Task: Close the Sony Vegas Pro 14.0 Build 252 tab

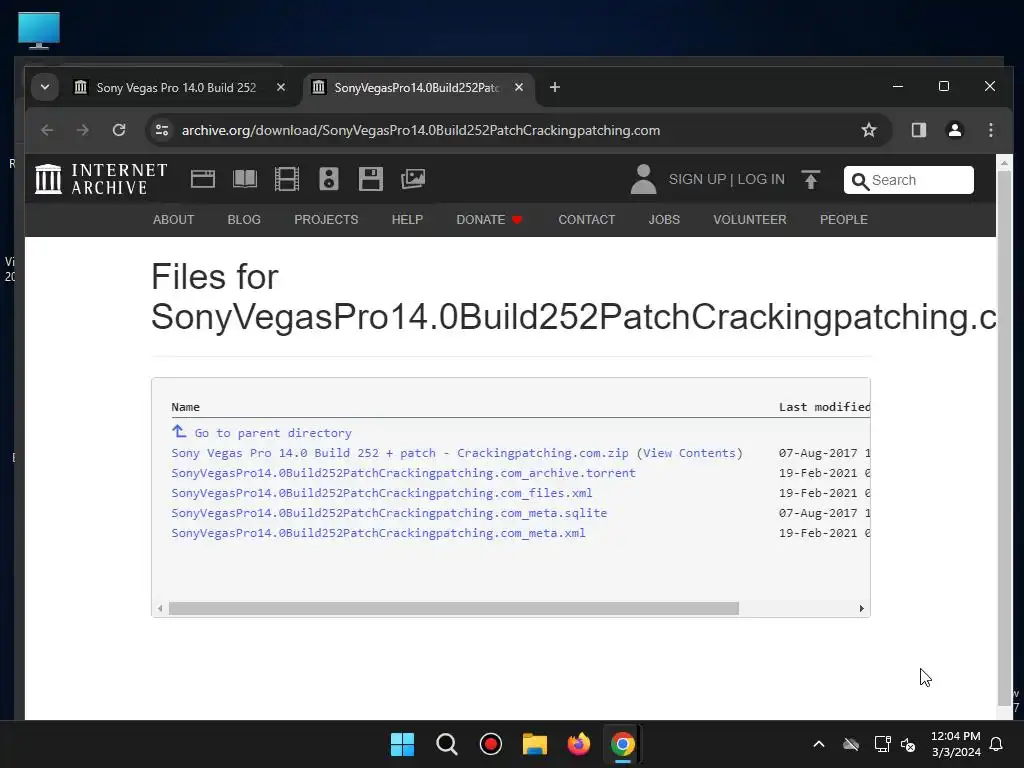Action: pyautogui.click(x=281, y=87)
